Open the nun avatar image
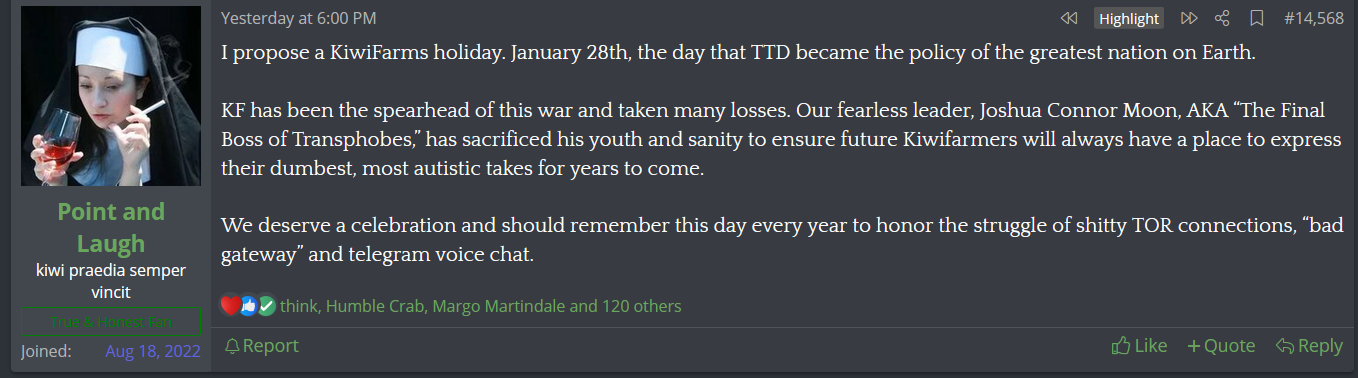Viewport: 1358px width, 378px height. [111, 97]
